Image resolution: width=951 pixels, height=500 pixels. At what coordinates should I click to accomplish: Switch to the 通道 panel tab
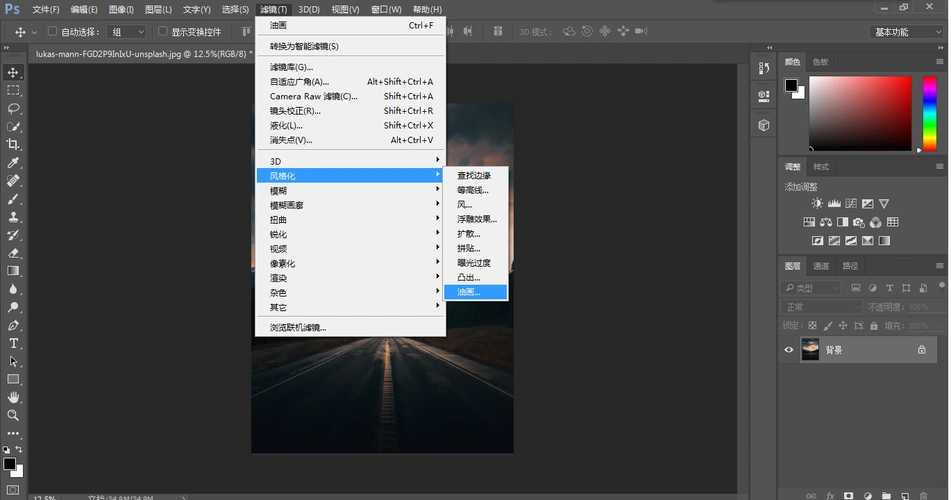point(821,266)
